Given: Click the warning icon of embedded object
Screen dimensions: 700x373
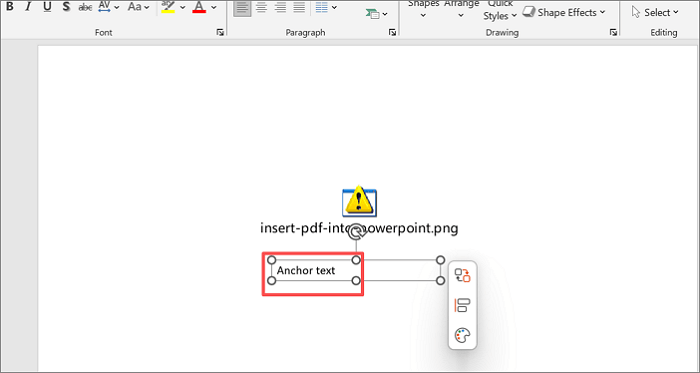Looking at the screenshot, I should [x=359, y=200].
